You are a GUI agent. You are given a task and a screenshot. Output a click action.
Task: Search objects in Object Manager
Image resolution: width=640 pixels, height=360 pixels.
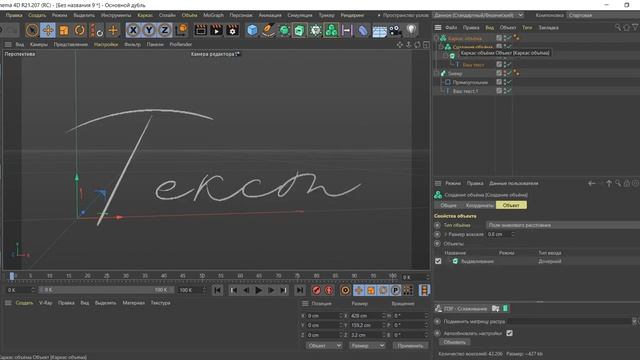(618, 28)
